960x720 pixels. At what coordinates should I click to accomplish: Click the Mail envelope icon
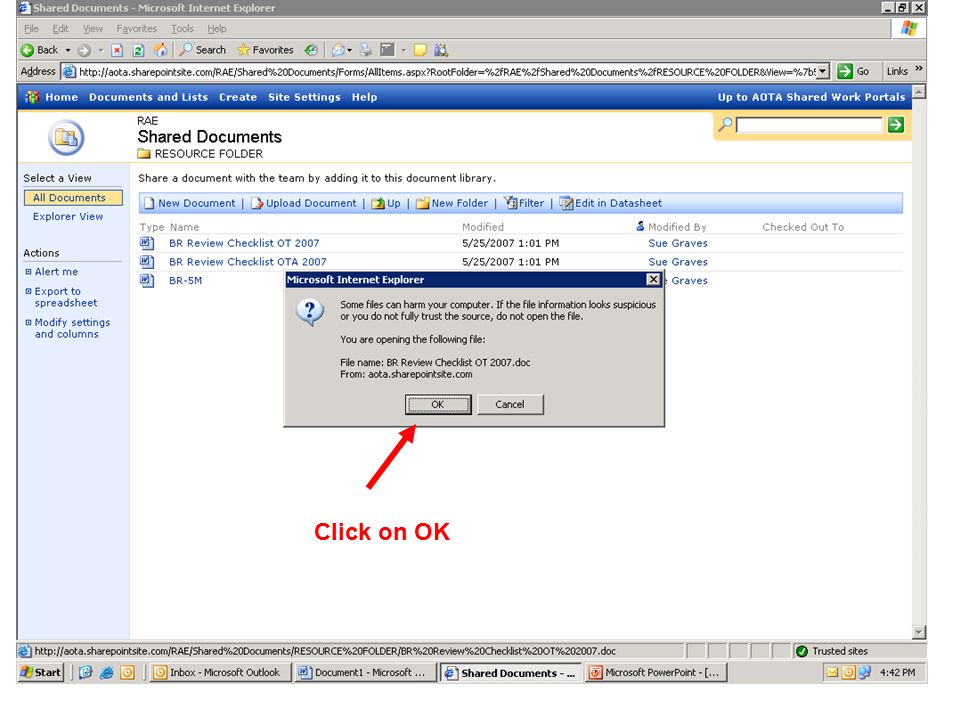337,50
